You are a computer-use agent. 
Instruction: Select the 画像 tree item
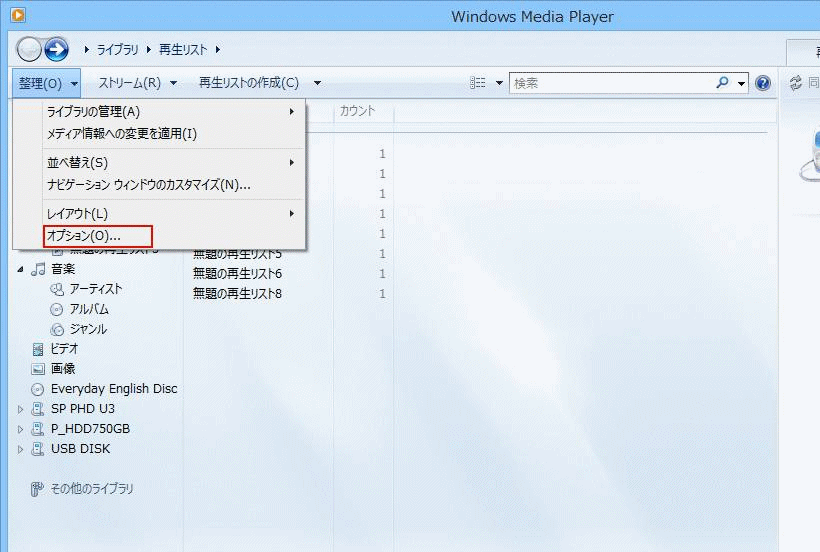point(63,369)
